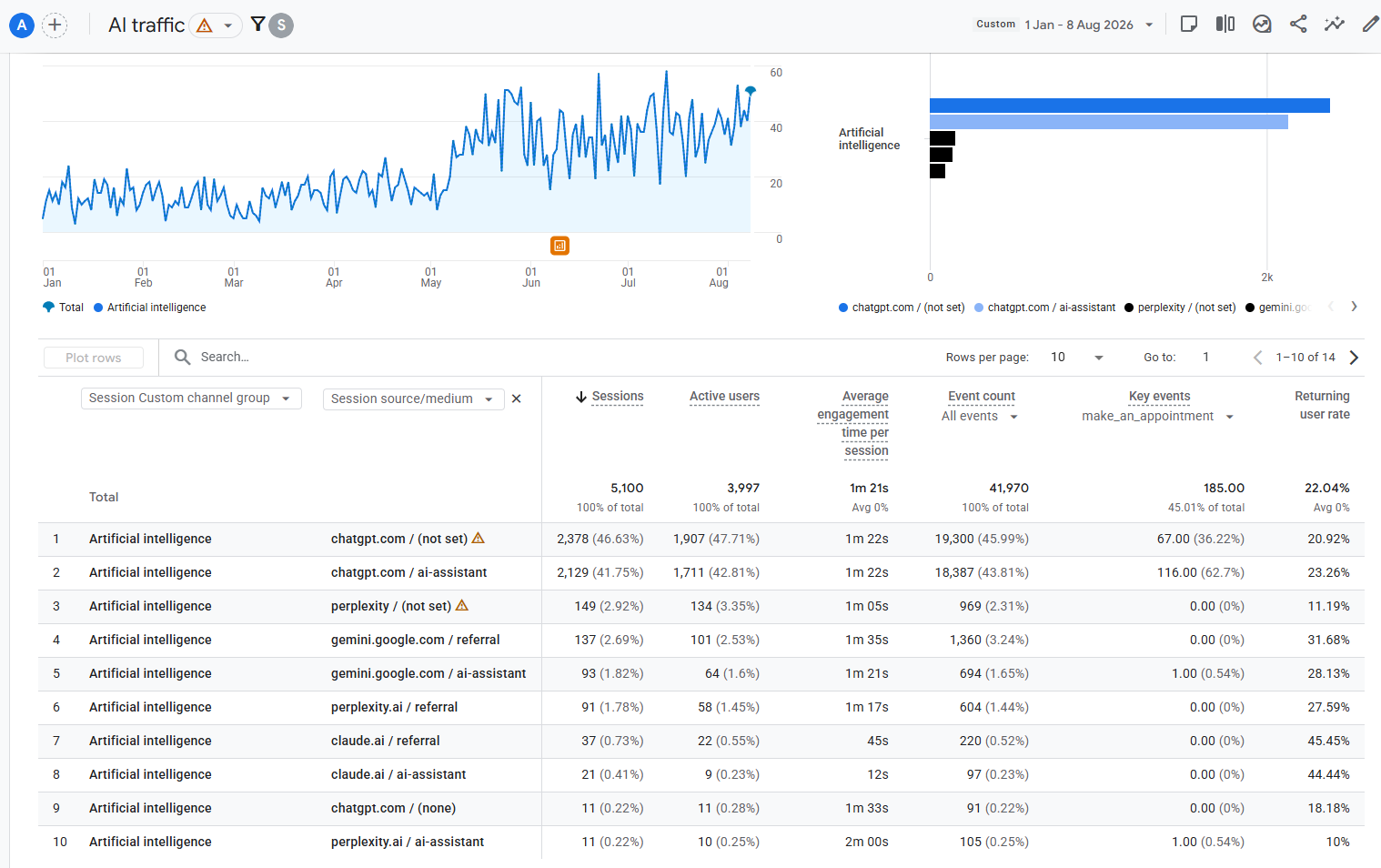Open the Insights chart icon in the toolbar
1381x868 pixels.
[1262, 25]
